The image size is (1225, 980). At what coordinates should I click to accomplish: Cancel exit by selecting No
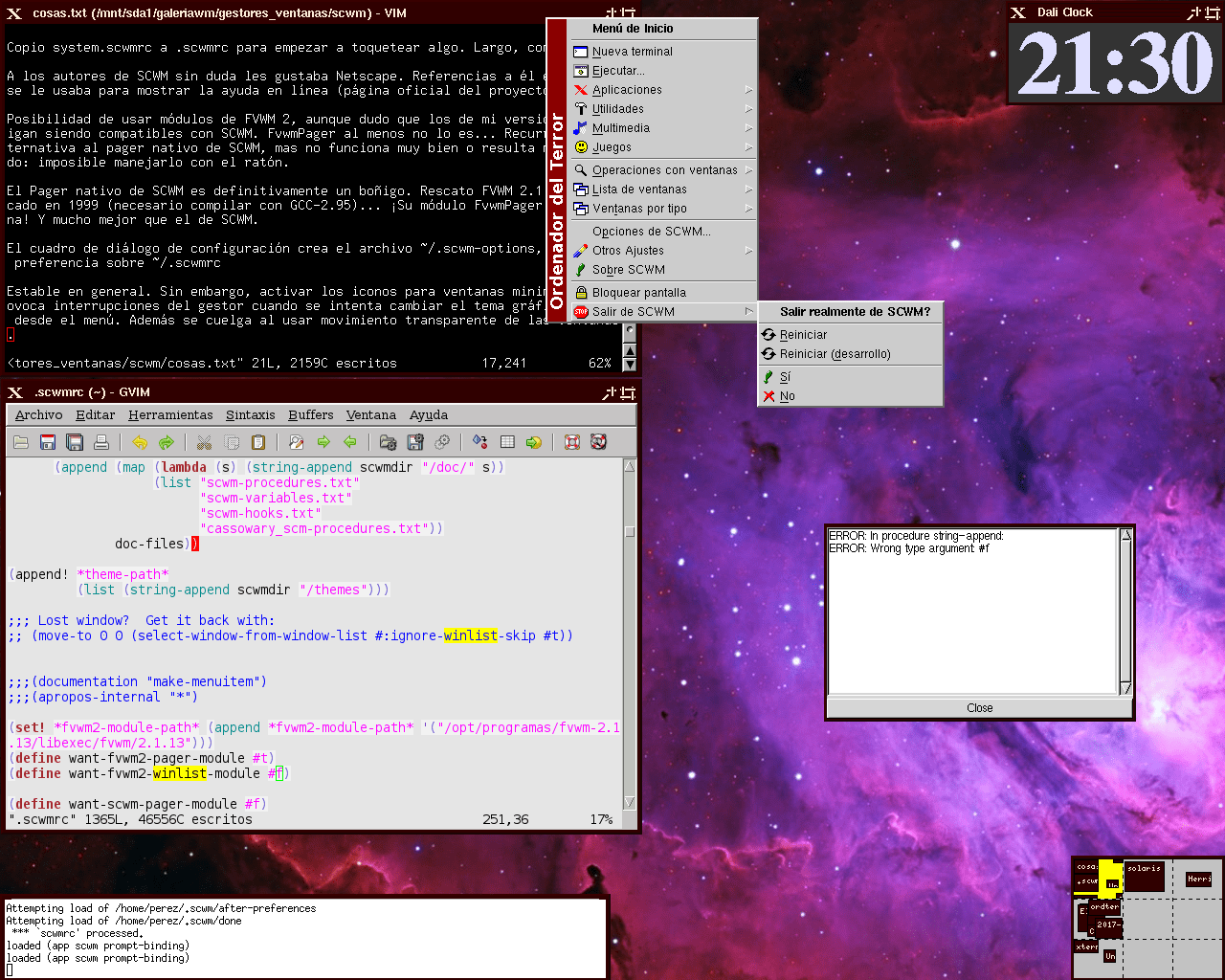[x=851, y=396]
